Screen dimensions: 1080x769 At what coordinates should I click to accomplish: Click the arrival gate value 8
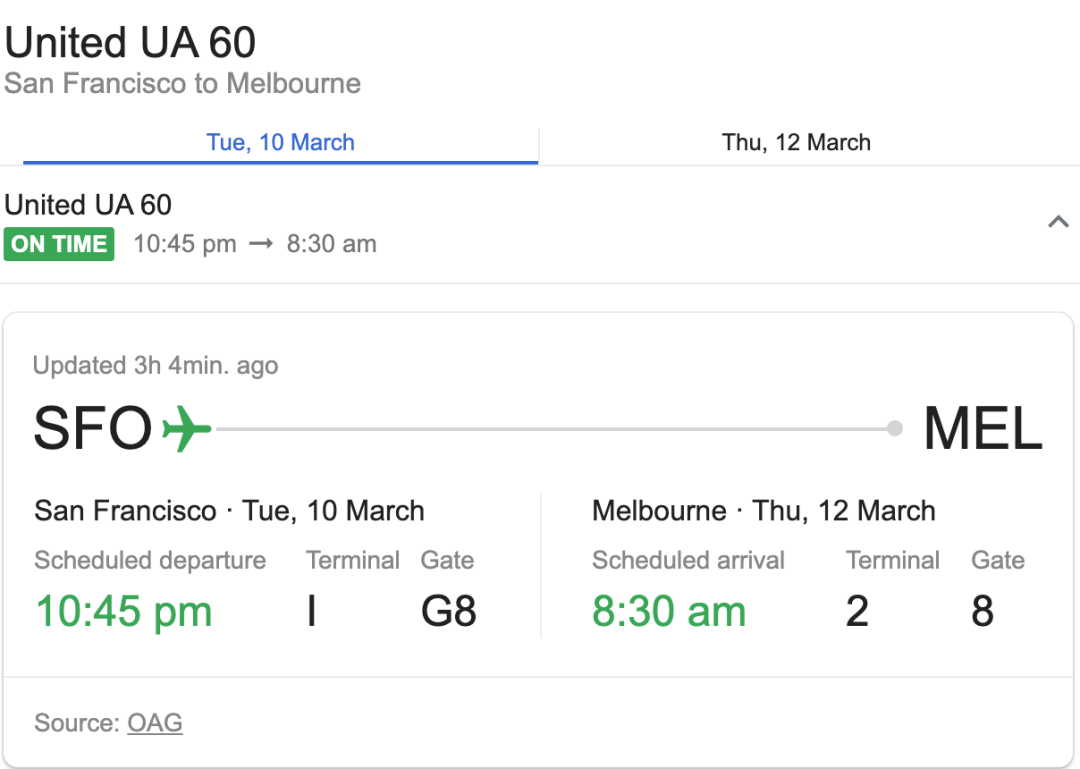click(x=983, y=611)
